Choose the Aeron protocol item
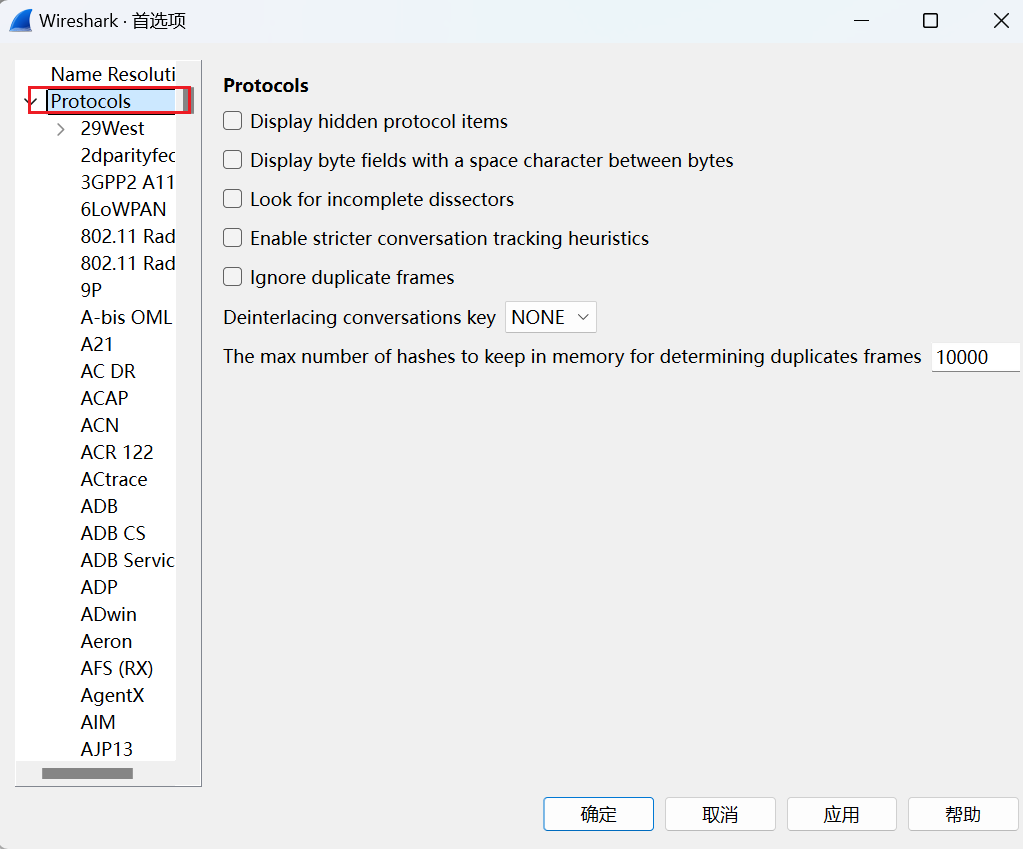The width and height of the screenshot is (1023, 849). (x=106, y=641)
